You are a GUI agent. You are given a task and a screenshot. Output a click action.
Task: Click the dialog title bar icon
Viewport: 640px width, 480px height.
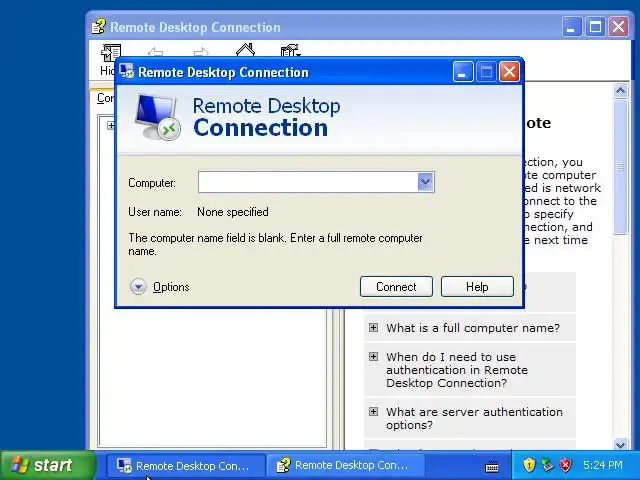[126, 71]
